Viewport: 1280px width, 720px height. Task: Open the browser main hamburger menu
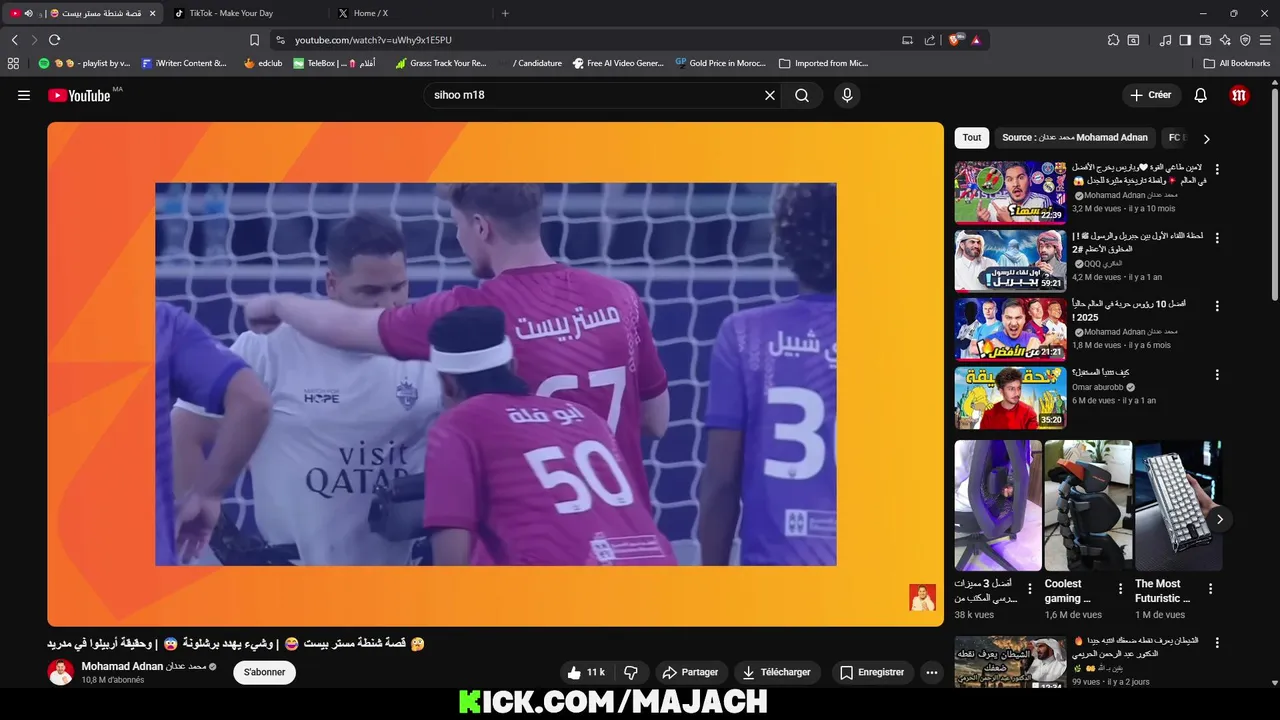(1265, 40)
